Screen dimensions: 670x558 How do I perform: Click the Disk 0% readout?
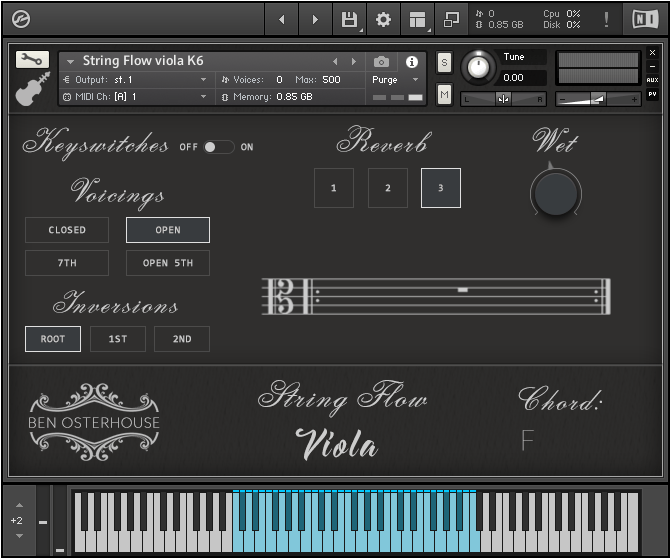561,25
